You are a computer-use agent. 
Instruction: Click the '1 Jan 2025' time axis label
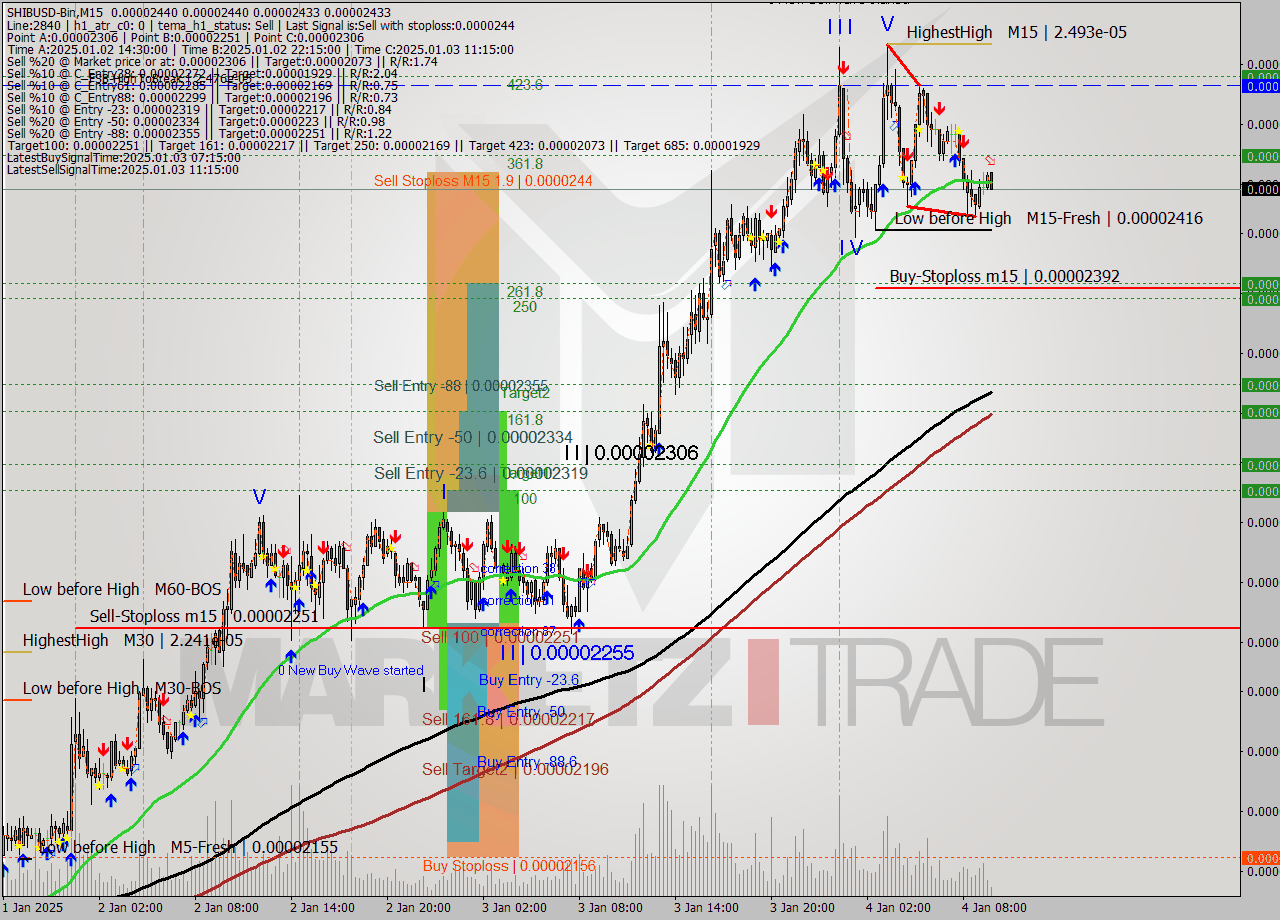point(35,908)
